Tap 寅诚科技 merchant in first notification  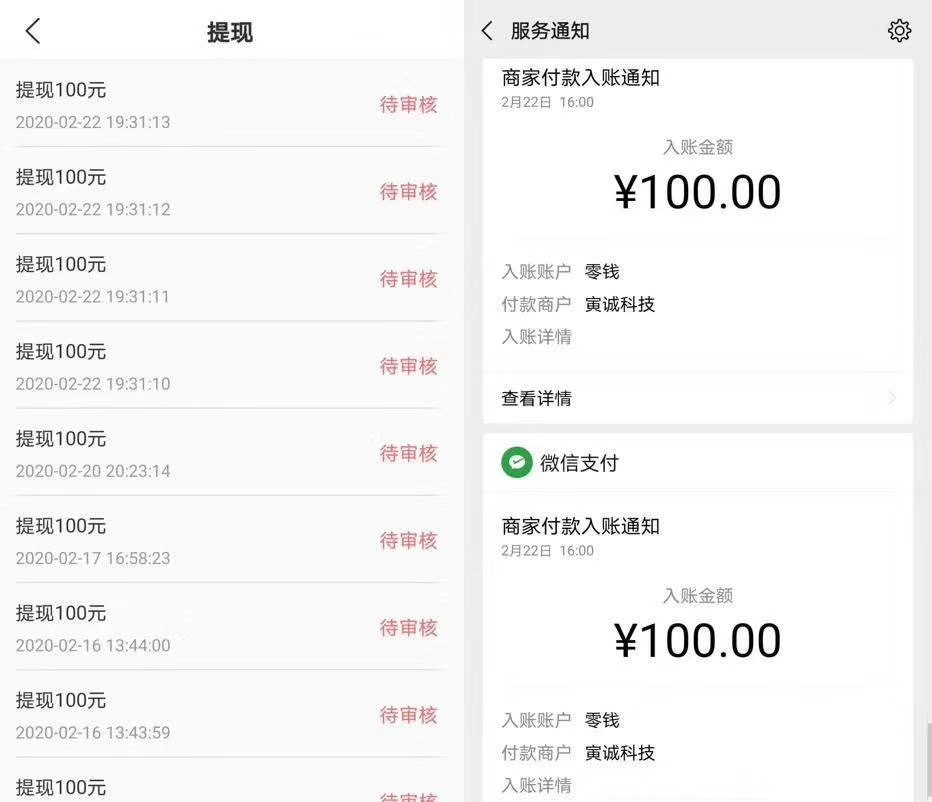point(620,304)
